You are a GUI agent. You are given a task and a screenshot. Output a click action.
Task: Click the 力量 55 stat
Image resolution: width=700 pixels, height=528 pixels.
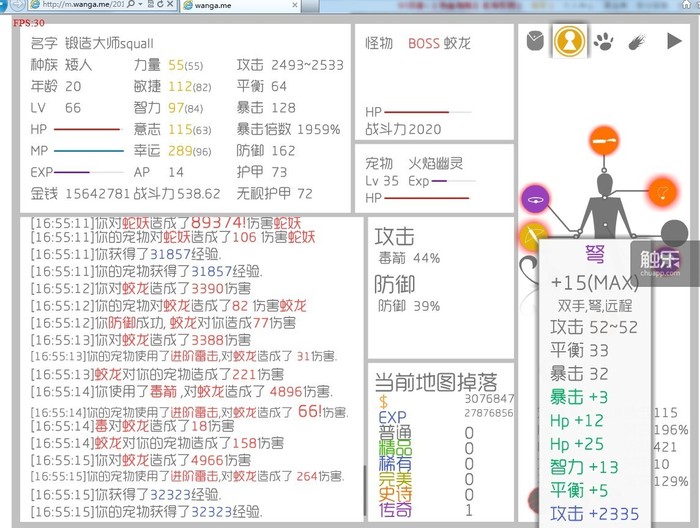[168, 65]
